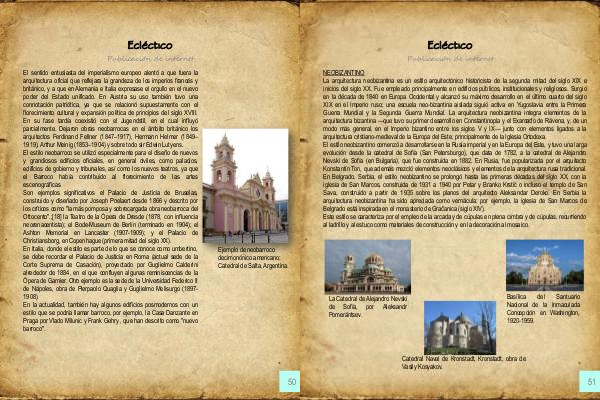The height and width of the screenshot is (400, 600).
Task: Click the paragraph starting 'En Italia, donde el estilo'
Action: click(x=110, y=273)
